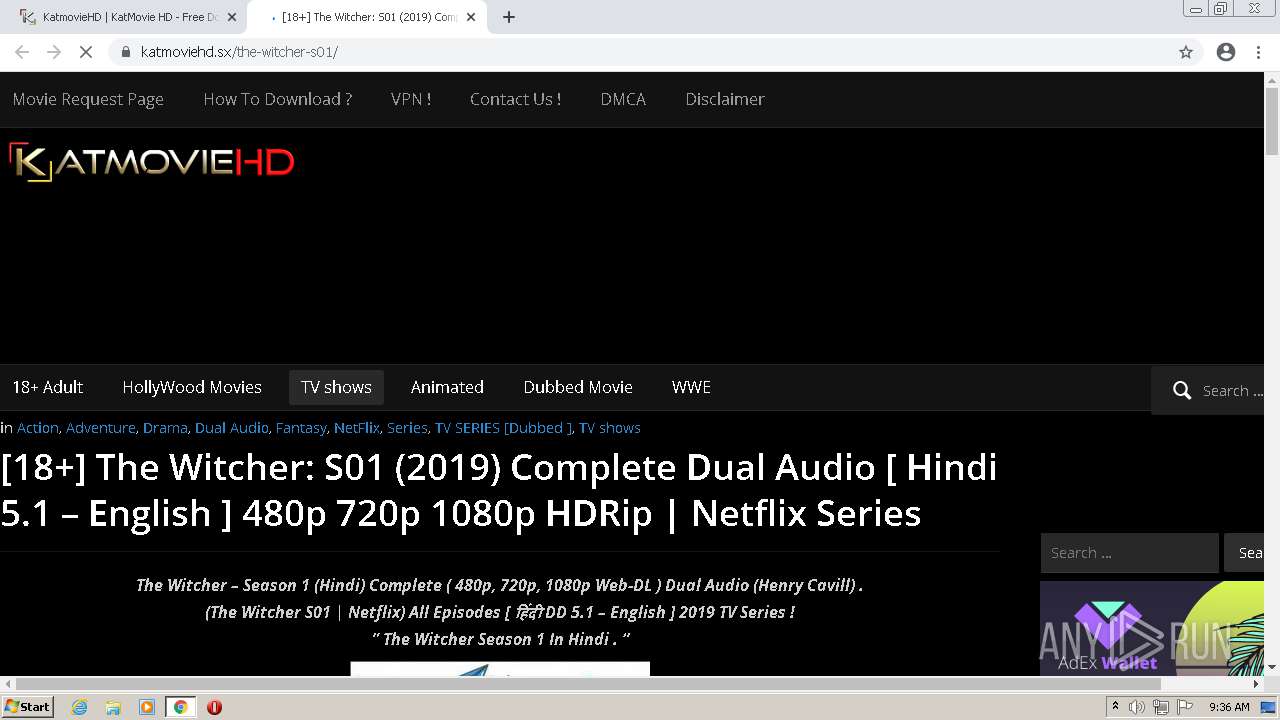Click the Witcher article title heading

[499, 490]
